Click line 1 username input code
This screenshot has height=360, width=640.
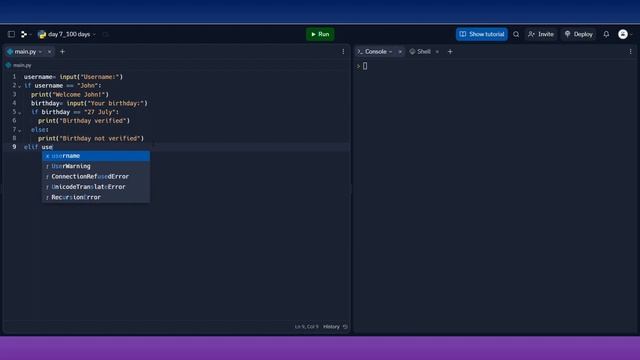point(73,77)
